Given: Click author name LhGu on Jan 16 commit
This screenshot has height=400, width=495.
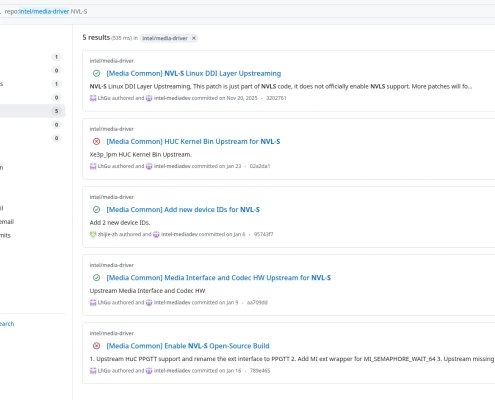Looking at the screenshot, I should pyautogui.click(x=104, y=370).
